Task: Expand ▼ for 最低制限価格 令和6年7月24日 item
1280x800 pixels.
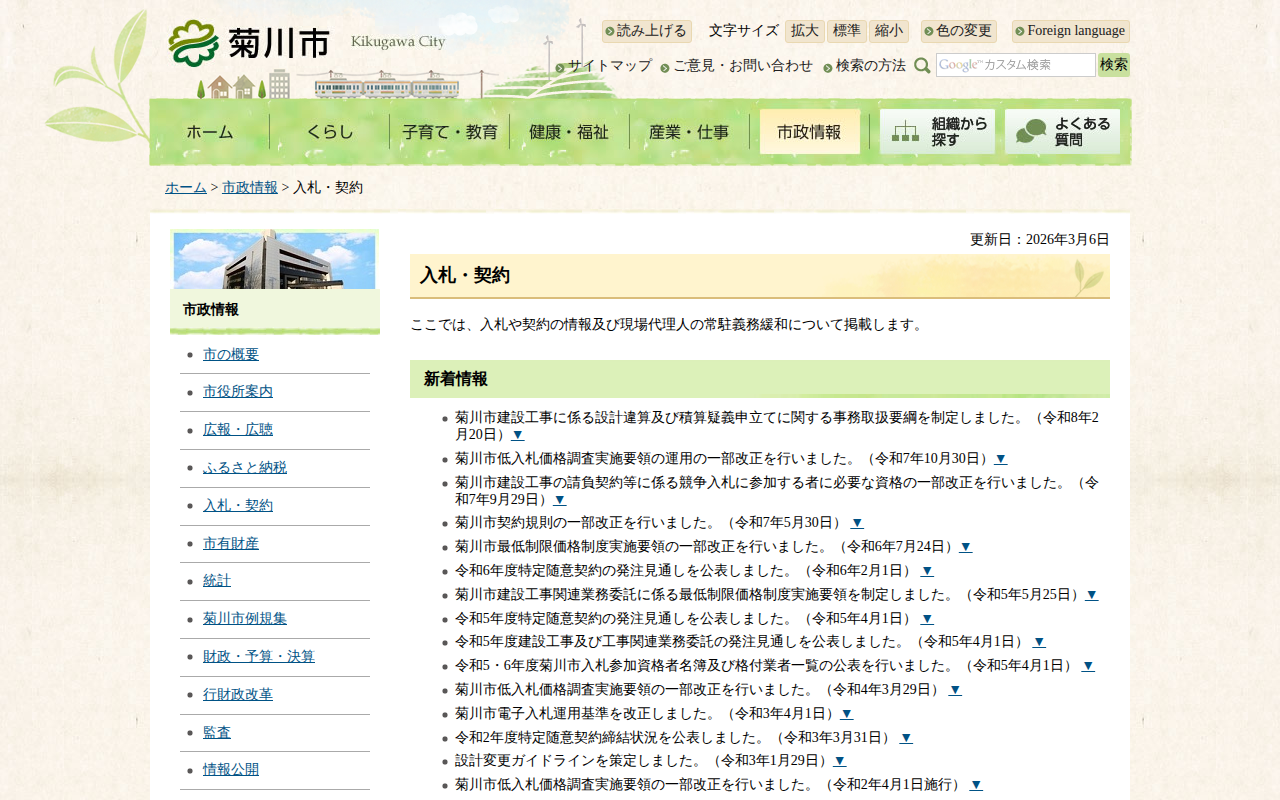Action: [966, 547]
